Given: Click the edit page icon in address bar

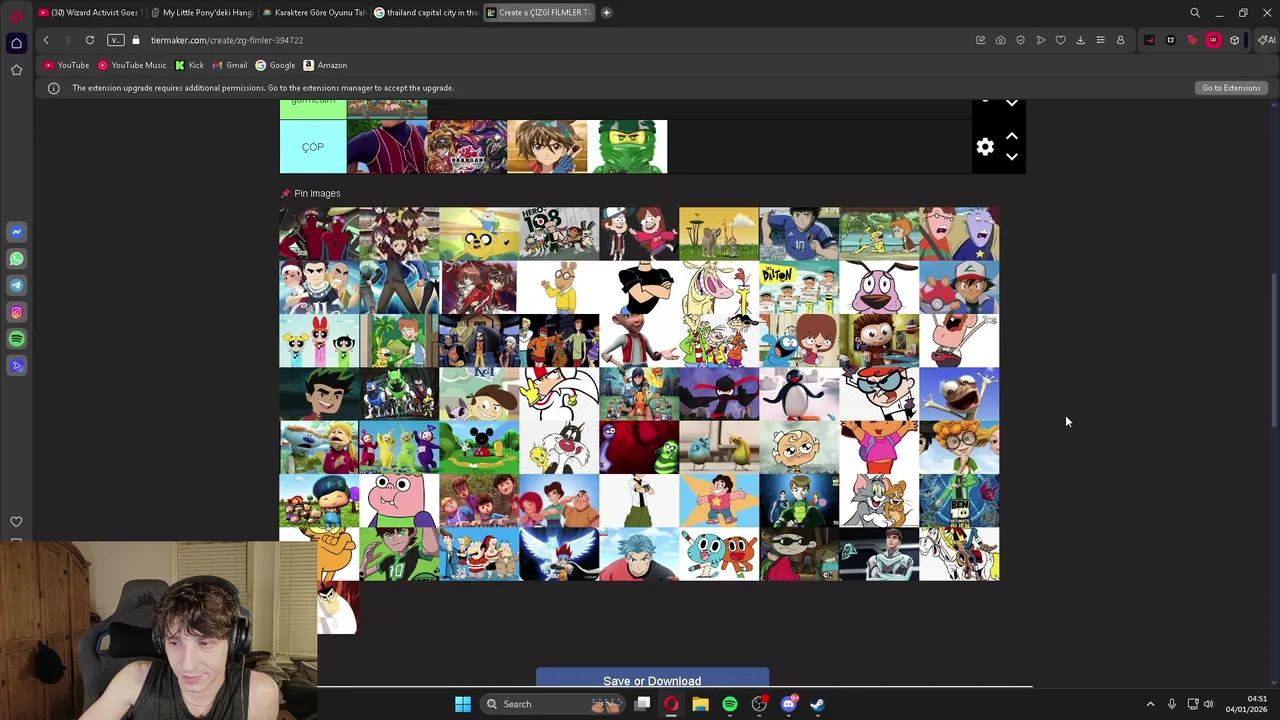Looking at the screenshot, I should tap(980, 40).
